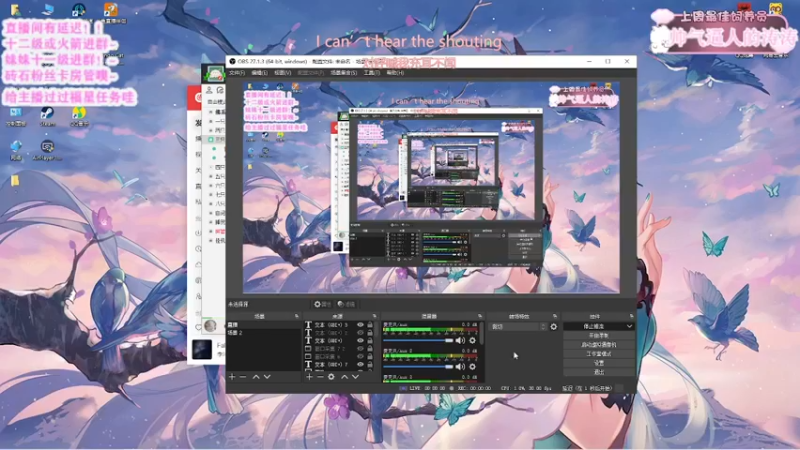Open the 网络 desktop icon

[16, 151]
